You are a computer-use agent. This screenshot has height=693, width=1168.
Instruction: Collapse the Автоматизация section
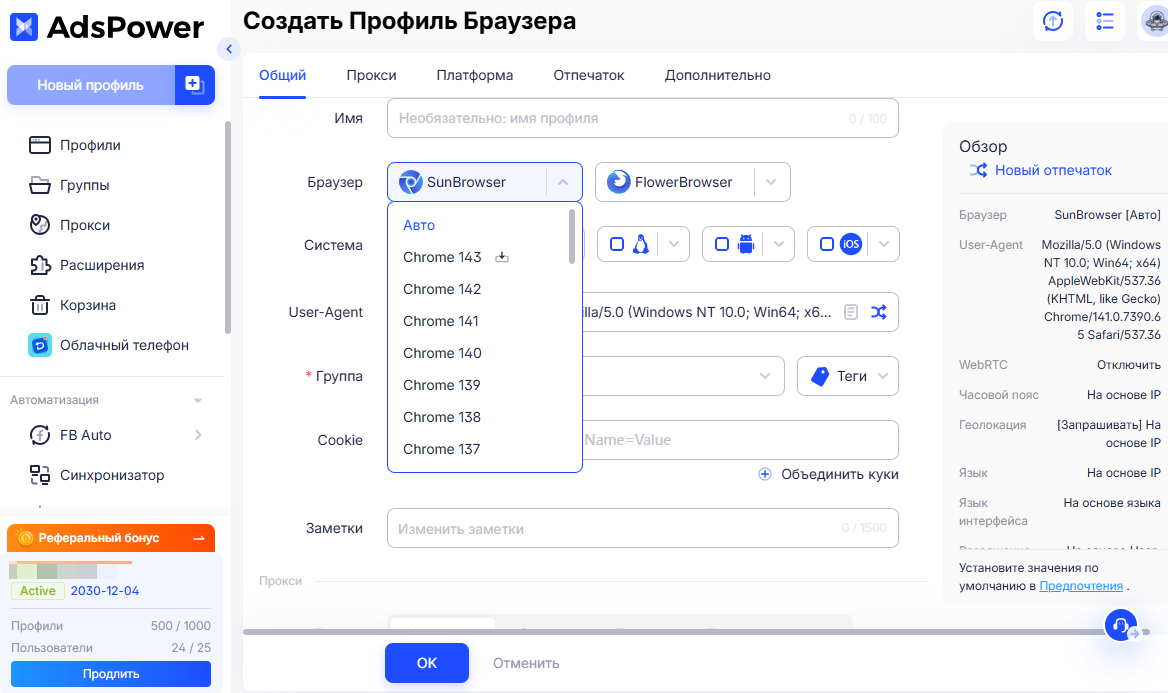[198, 401]
